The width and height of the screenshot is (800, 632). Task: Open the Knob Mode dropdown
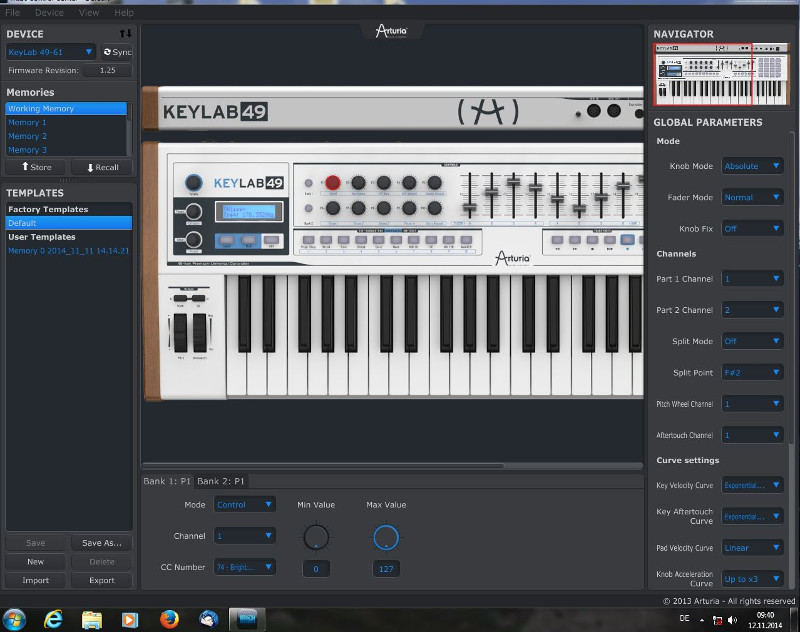click(x=752, y=166)
